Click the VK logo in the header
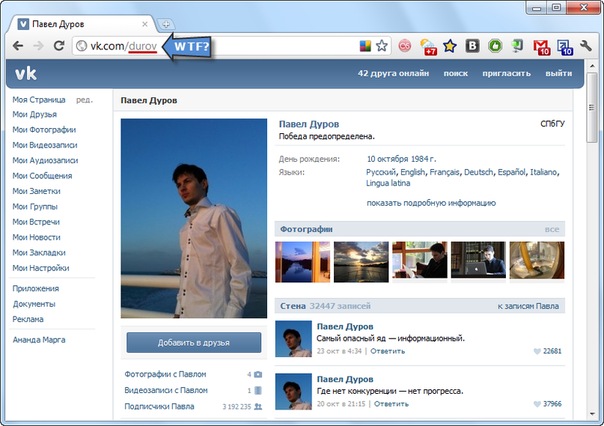Viewport: 604px width, 426px height. 26,73
